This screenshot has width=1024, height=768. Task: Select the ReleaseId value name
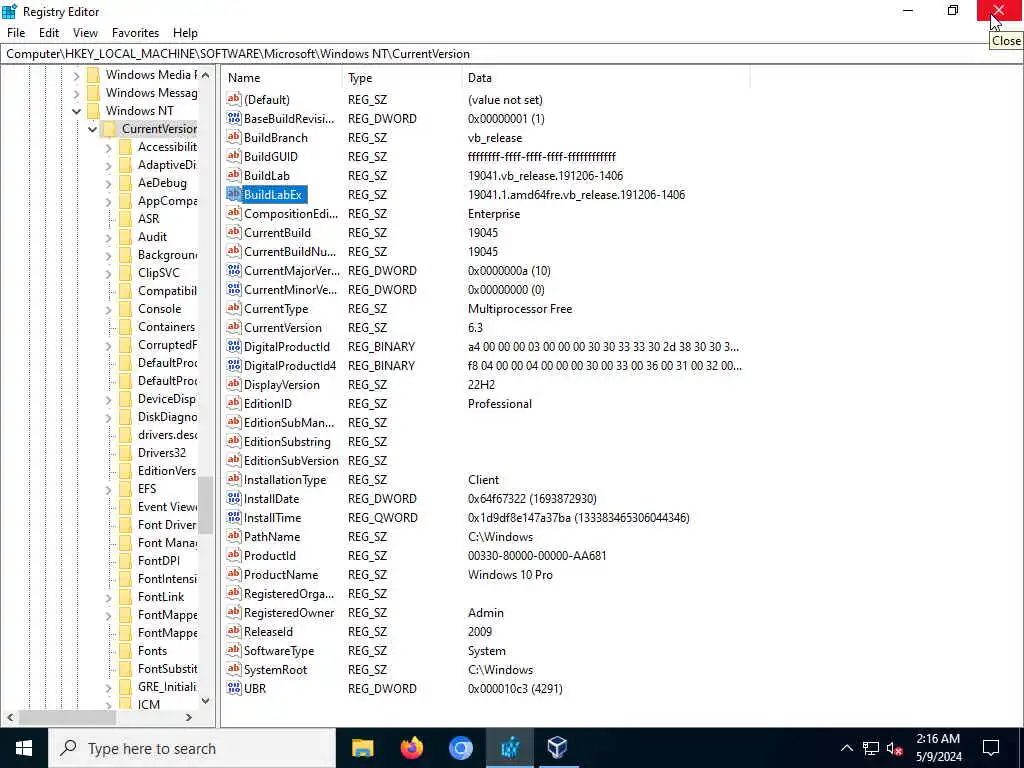click(268, 632)
